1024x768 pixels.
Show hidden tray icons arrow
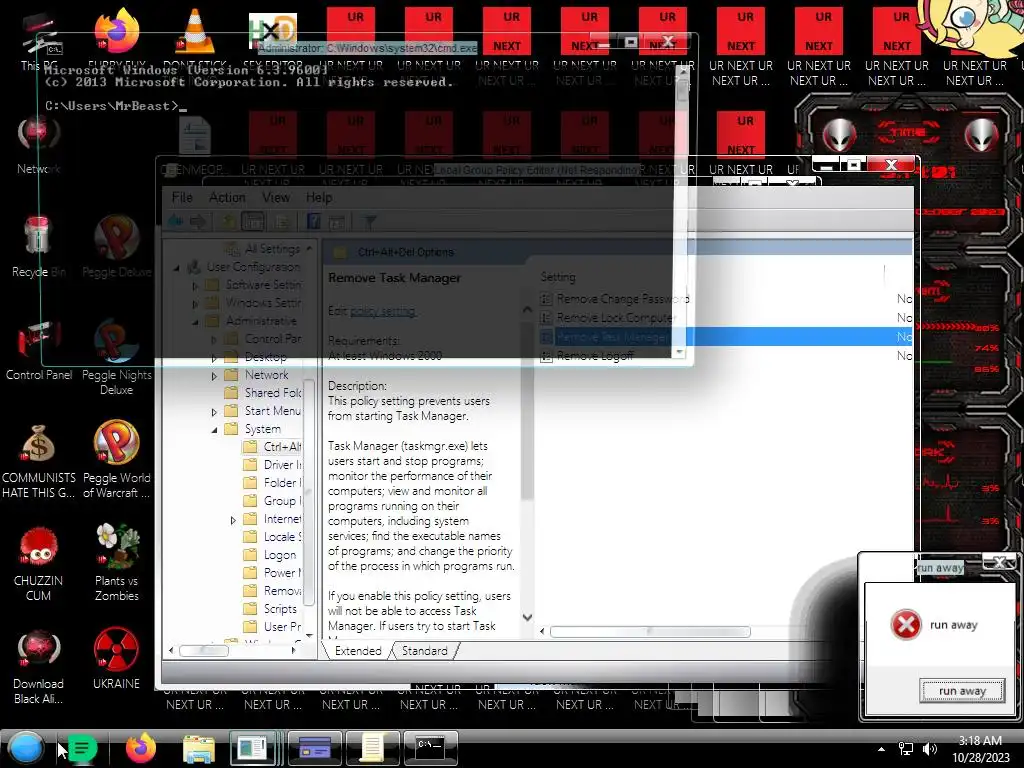pyautogui.click(x=881, y=749)
